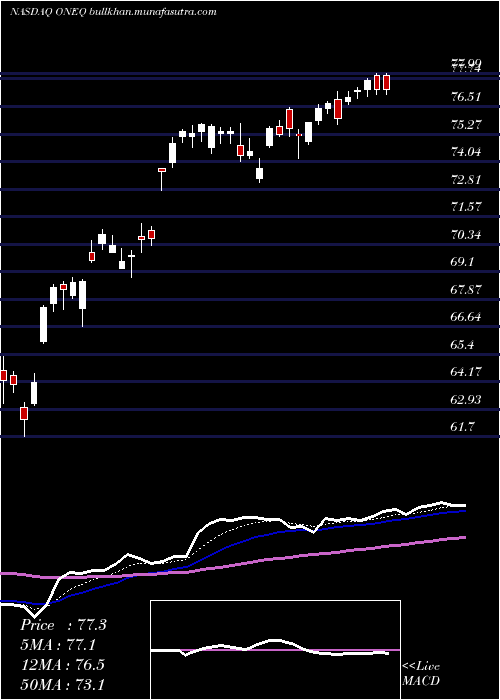
Task: Click the 50MA 73.1 value text
Action: pyautogui.click(x=62, y=684)
